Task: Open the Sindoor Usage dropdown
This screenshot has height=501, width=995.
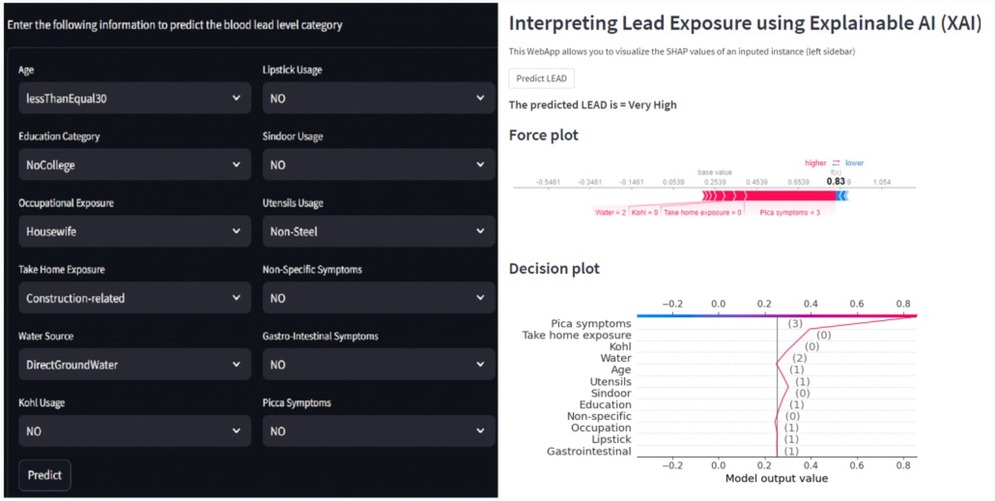Action: [x=379, y=165]
